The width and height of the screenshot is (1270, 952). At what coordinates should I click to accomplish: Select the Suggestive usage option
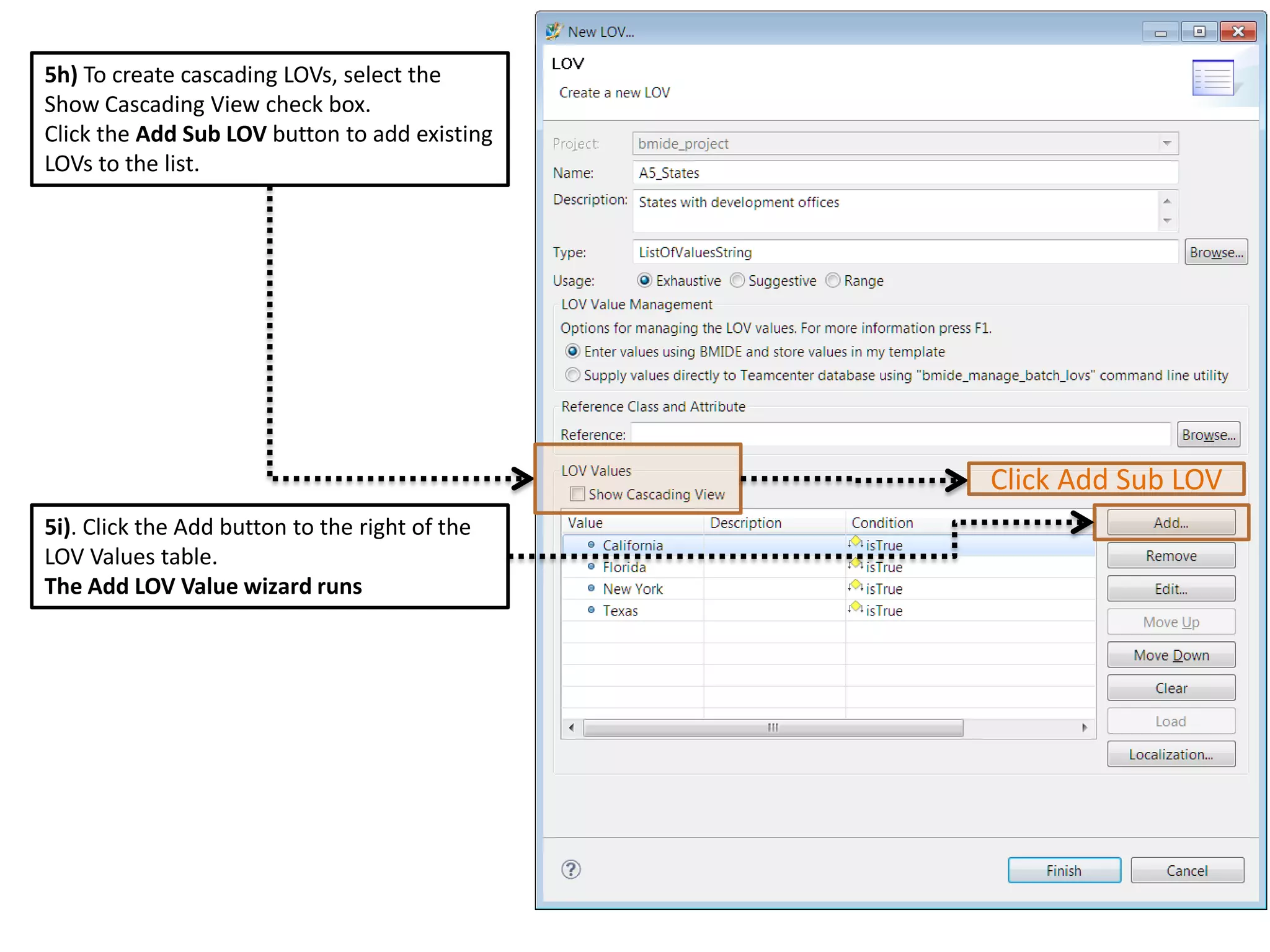pos(737,281)
